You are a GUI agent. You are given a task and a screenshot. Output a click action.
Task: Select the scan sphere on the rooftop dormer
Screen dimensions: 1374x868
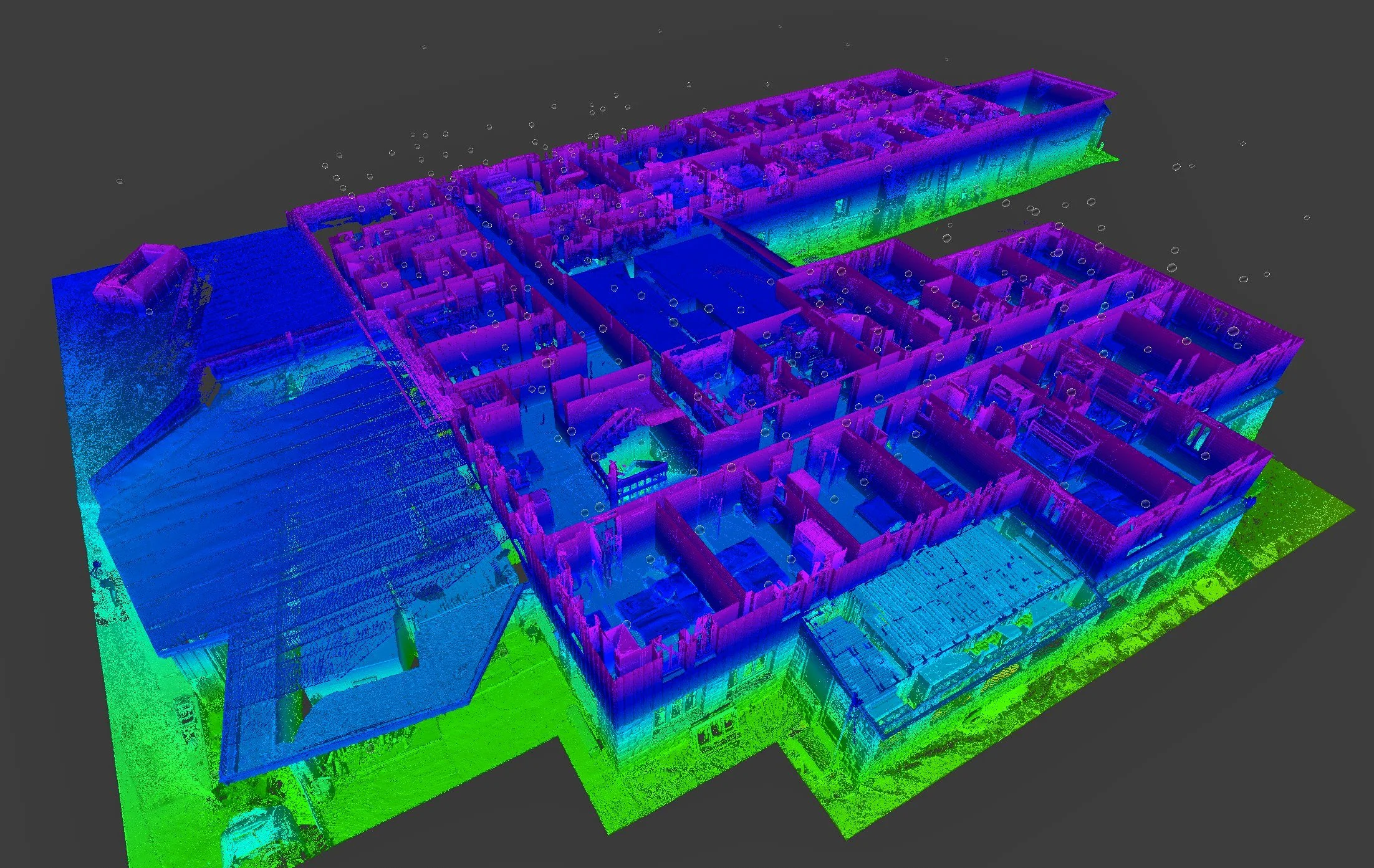[149, 311]
